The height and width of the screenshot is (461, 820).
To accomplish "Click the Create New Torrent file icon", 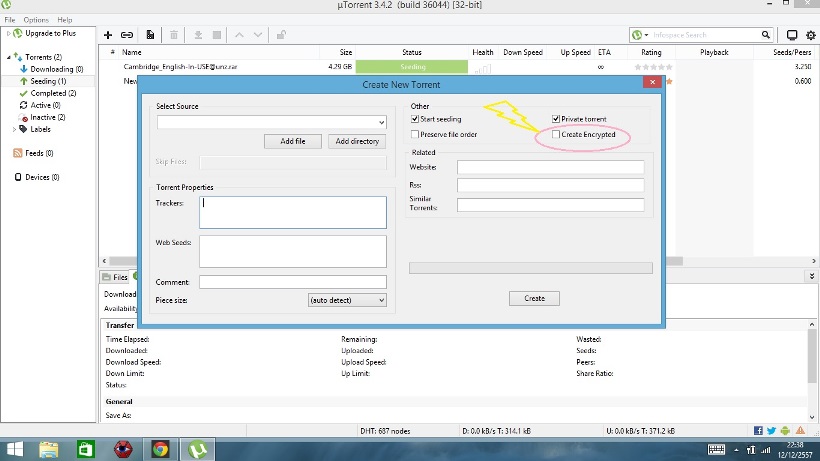I will (x=151, y=35).
